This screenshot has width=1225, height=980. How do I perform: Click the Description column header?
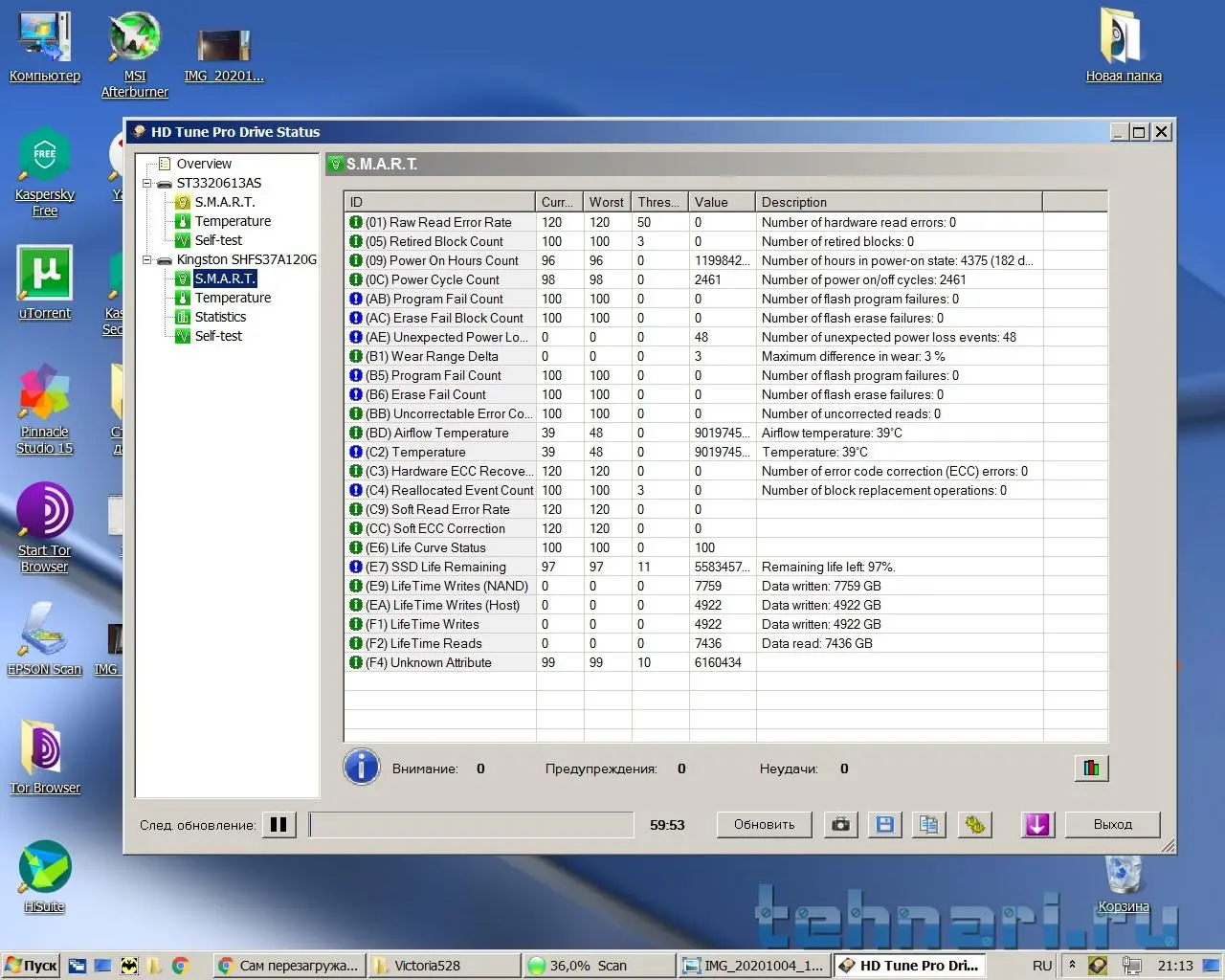[898, 202]
